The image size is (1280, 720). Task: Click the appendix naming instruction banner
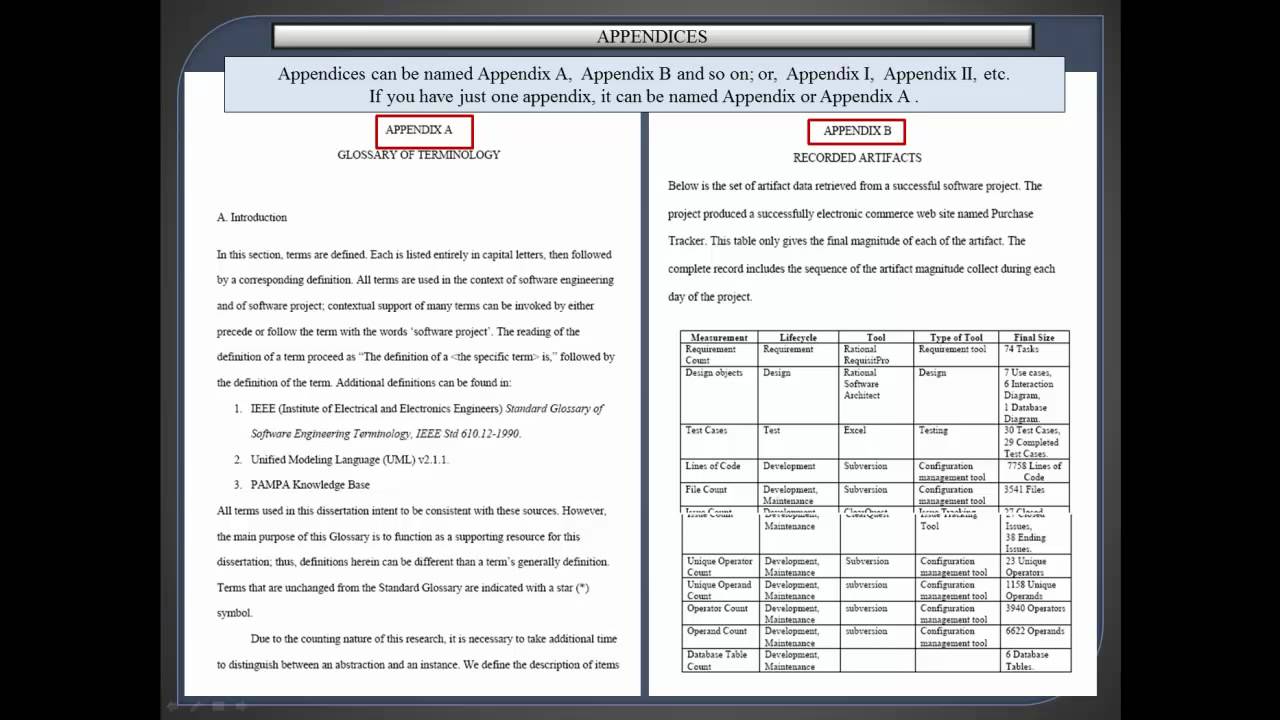650,85
